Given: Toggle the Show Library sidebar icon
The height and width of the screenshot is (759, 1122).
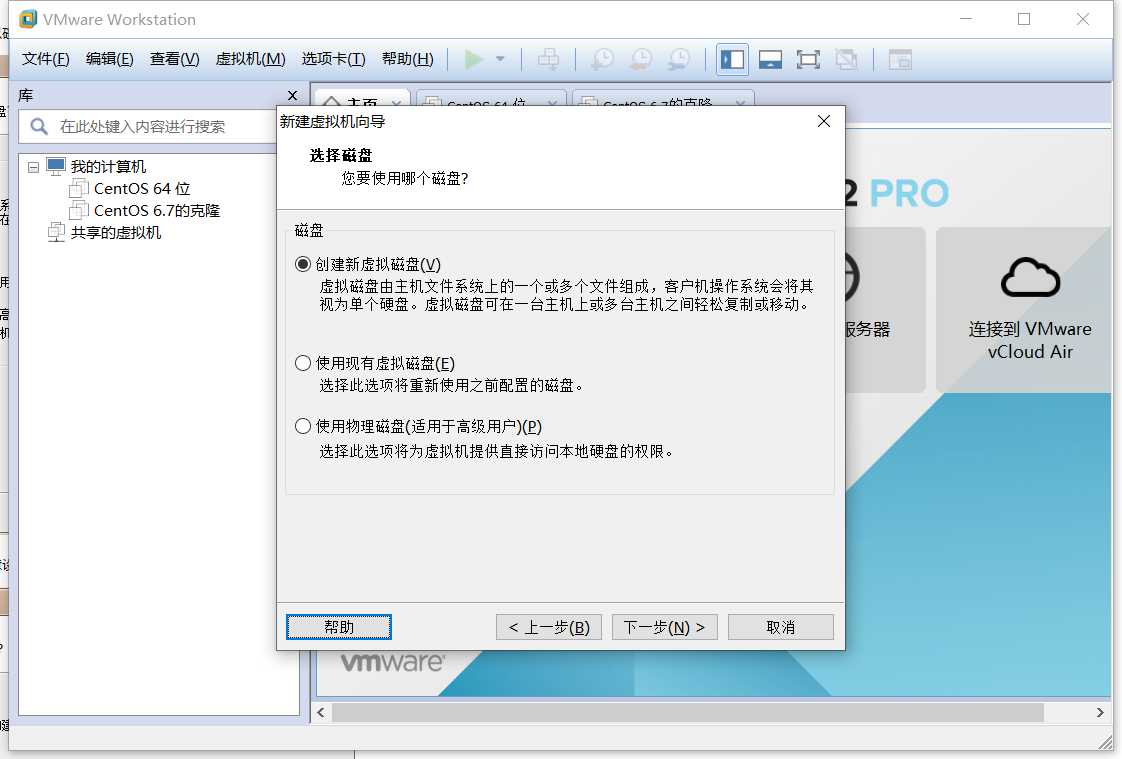Looking at the screenshot, I should click(732, 59).
